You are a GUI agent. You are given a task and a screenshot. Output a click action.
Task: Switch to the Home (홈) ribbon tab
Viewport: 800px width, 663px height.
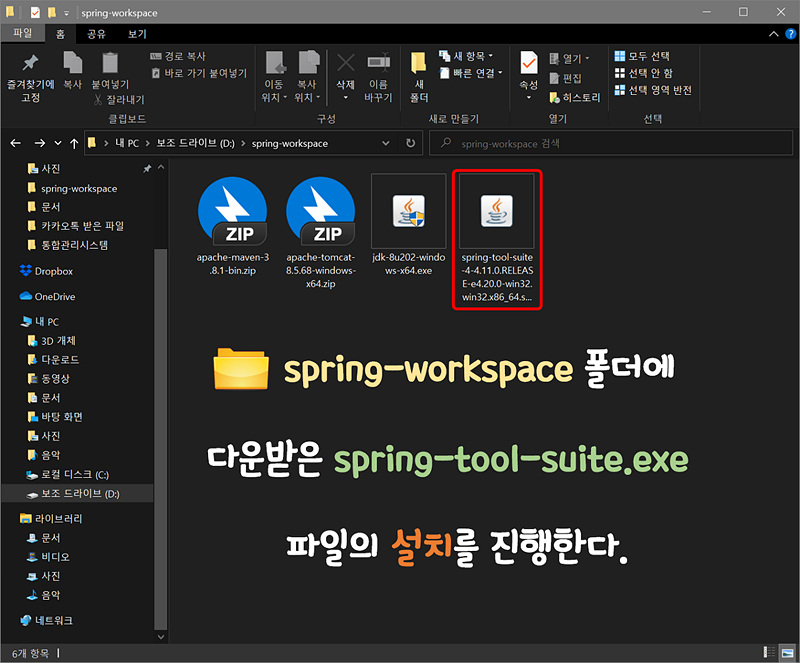60,34
